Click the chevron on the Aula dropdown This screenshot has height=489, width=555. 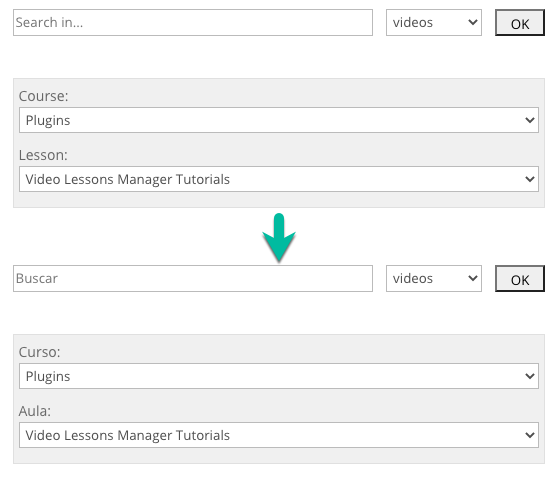[530, 435]
